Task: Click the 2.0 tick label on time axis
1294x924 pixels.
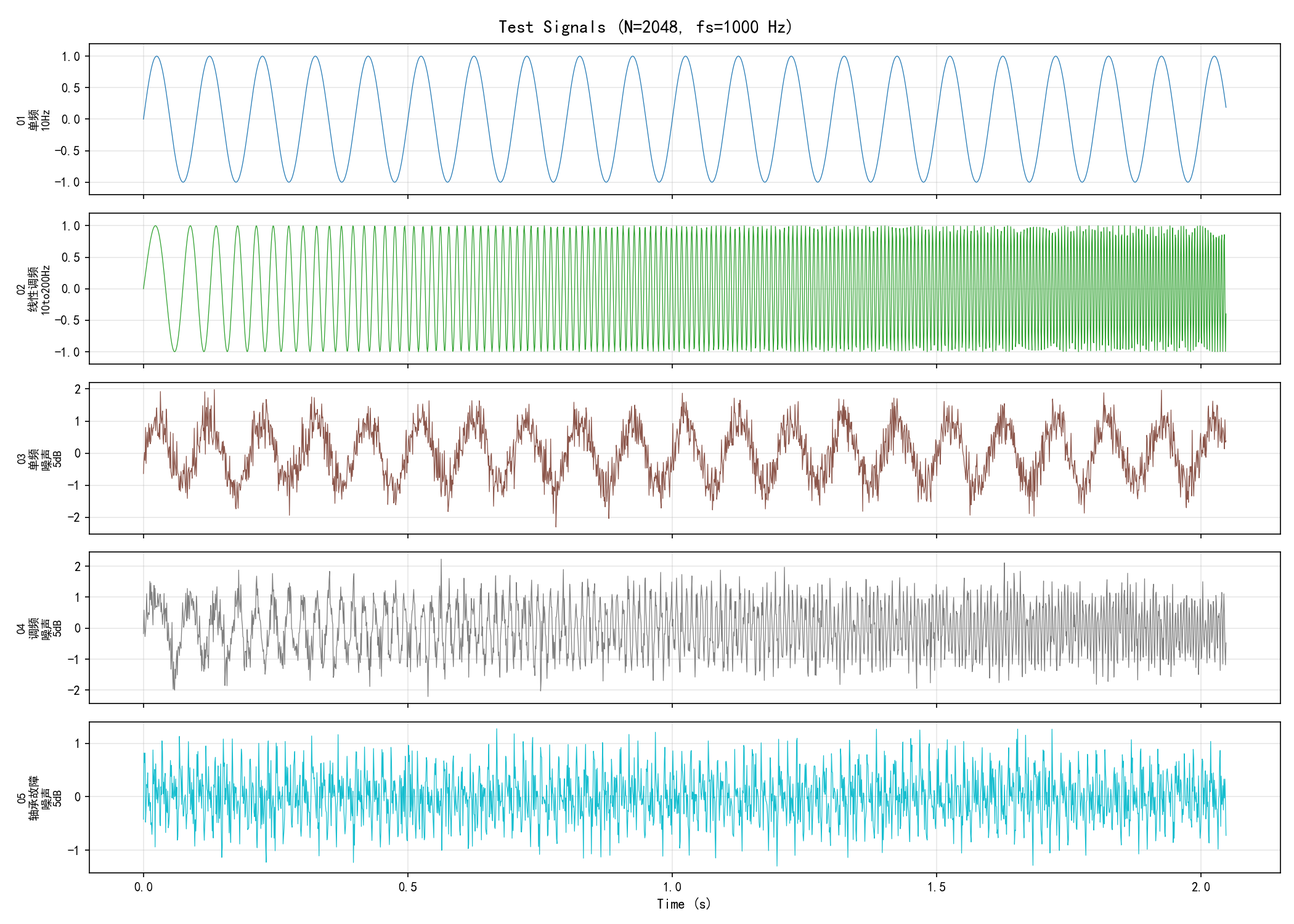Action: coord(1200,887)
